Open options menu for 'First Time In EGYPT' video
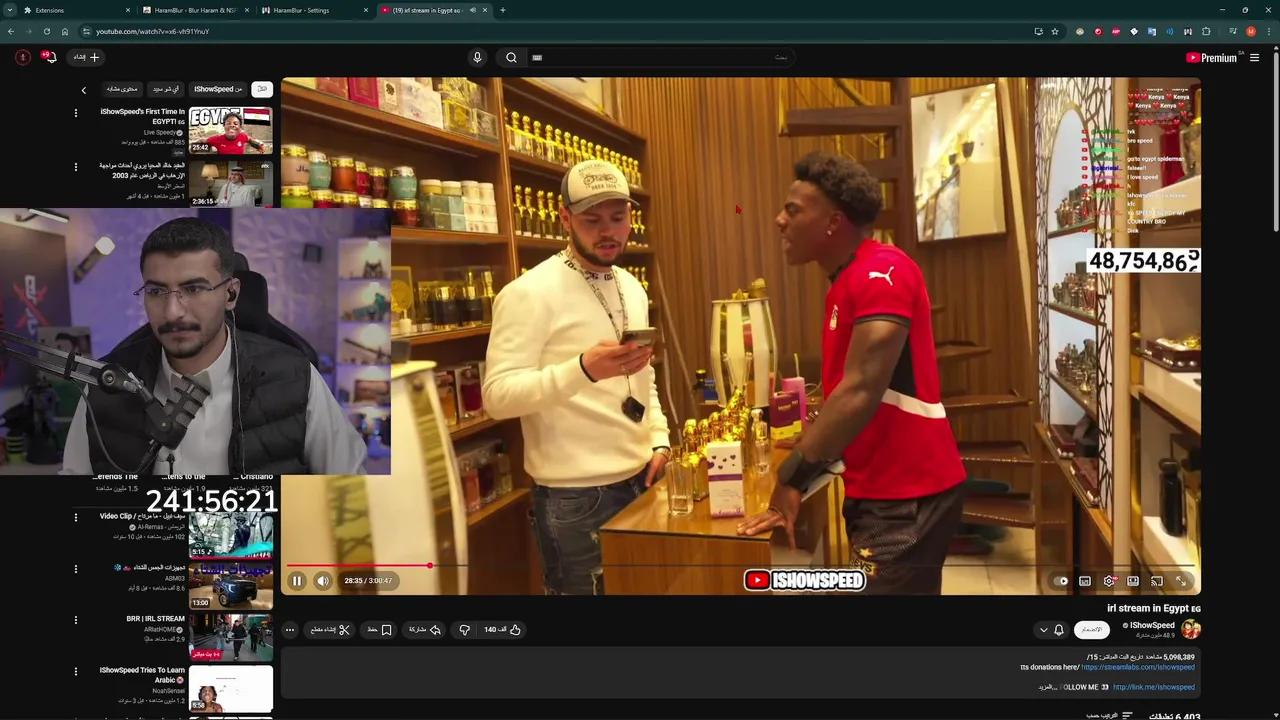Viewport: 1280px width, 720px height. 75,113
